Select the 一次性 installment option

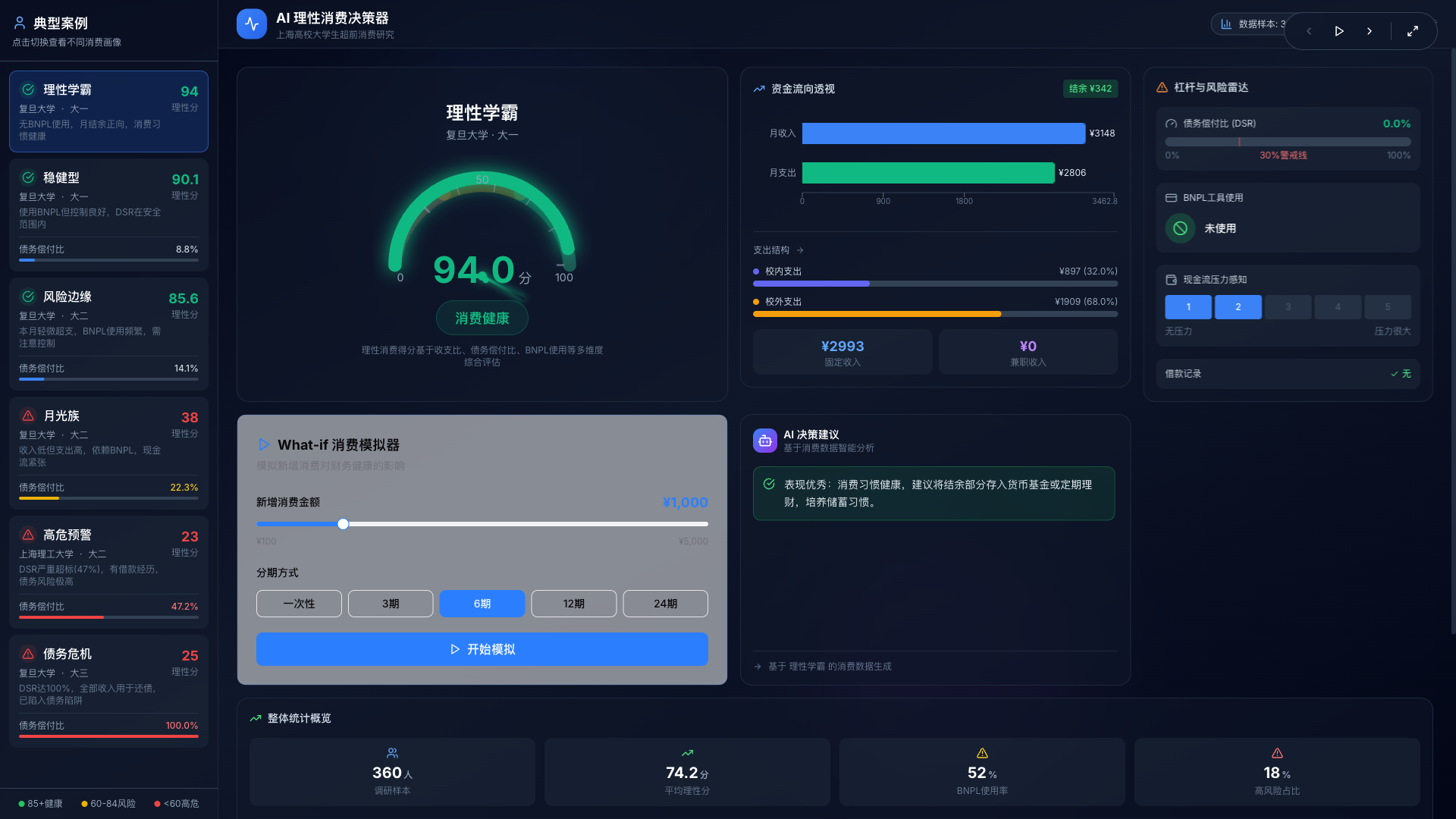tap(299, 604)
